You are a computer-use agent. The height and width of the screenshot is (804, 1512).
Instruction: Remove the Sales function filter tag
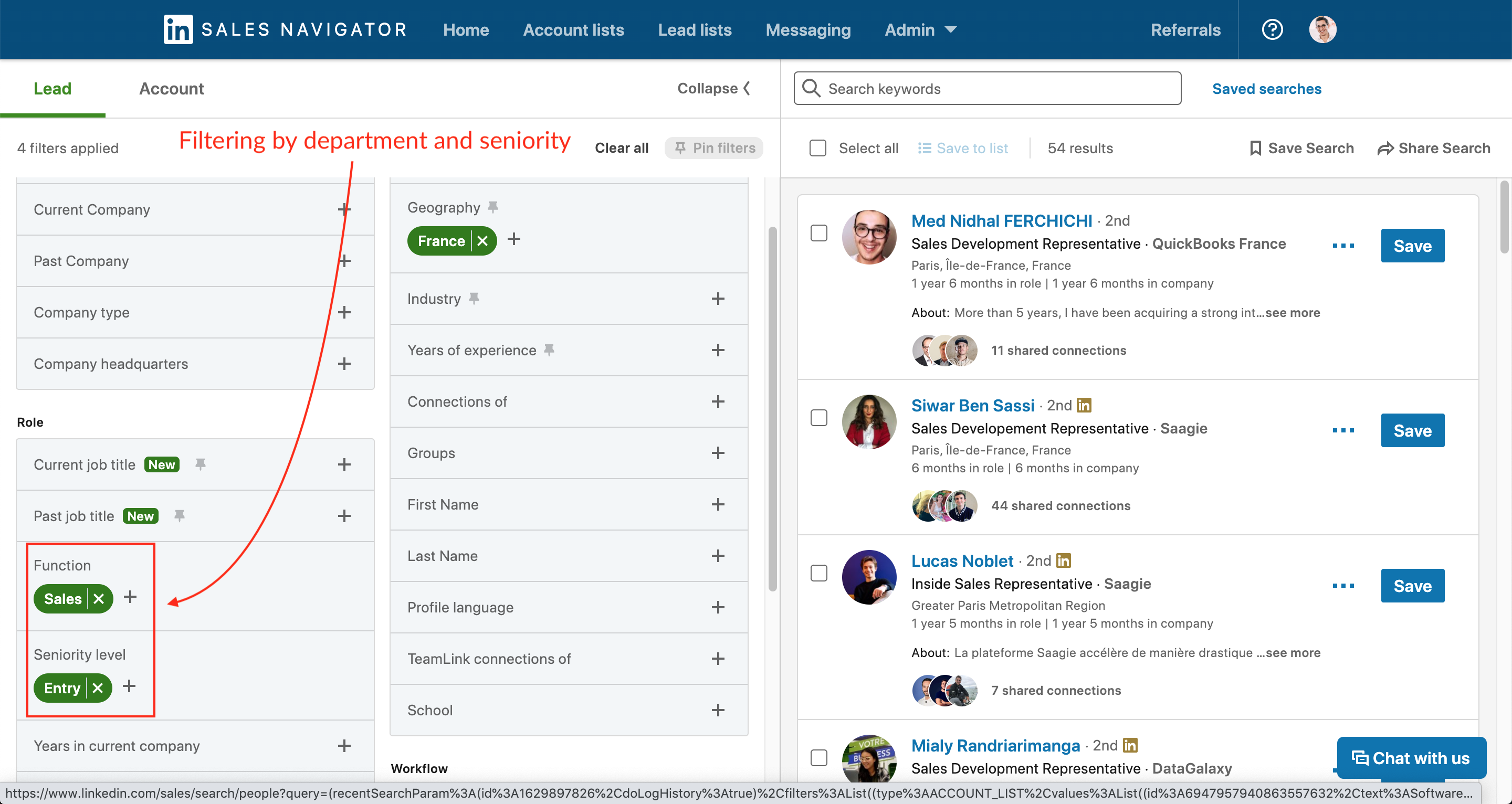[97, 598]
